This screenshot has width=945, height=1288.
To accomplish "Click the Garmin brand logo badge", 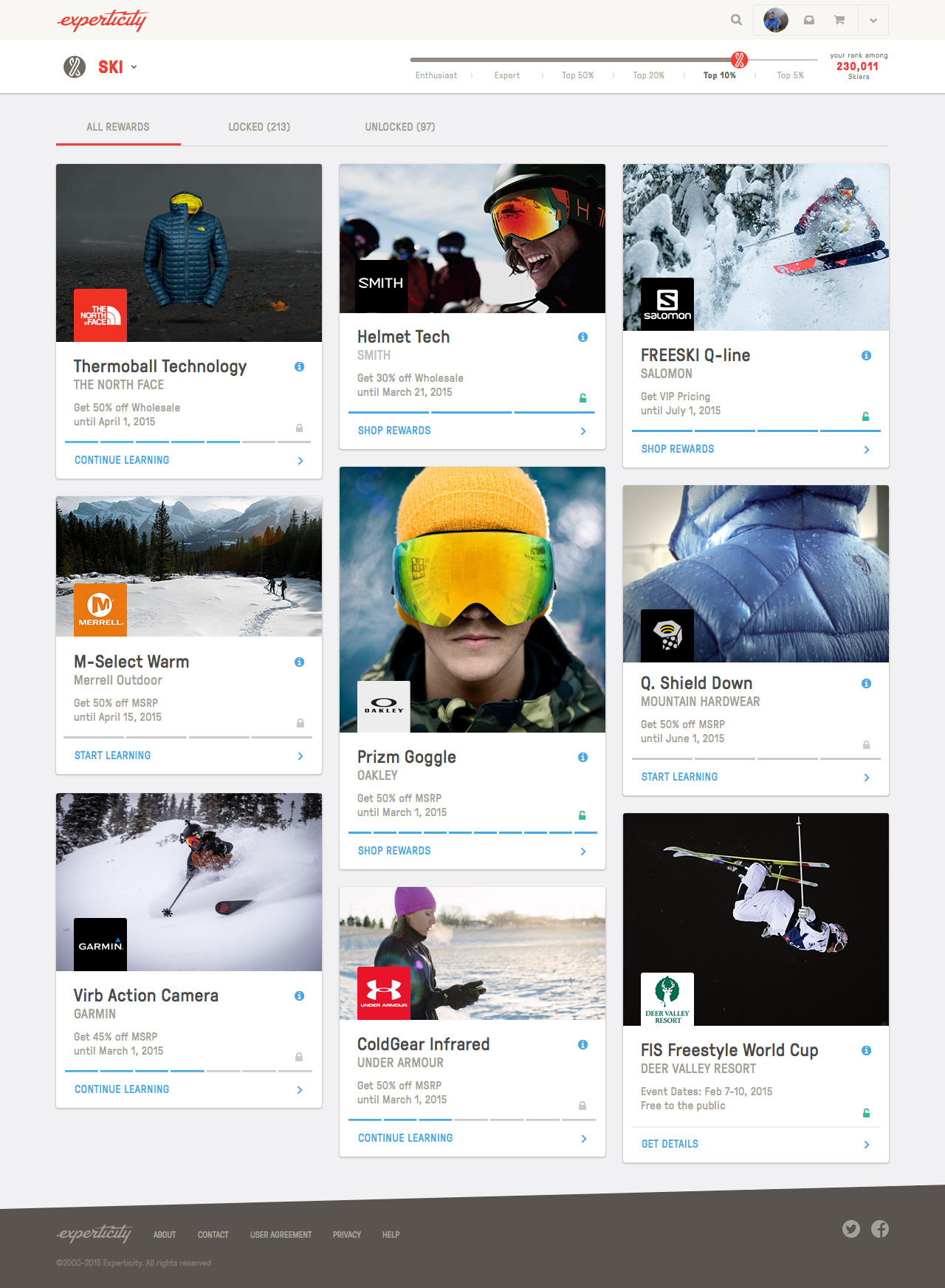I will click(x=100, y=945).
